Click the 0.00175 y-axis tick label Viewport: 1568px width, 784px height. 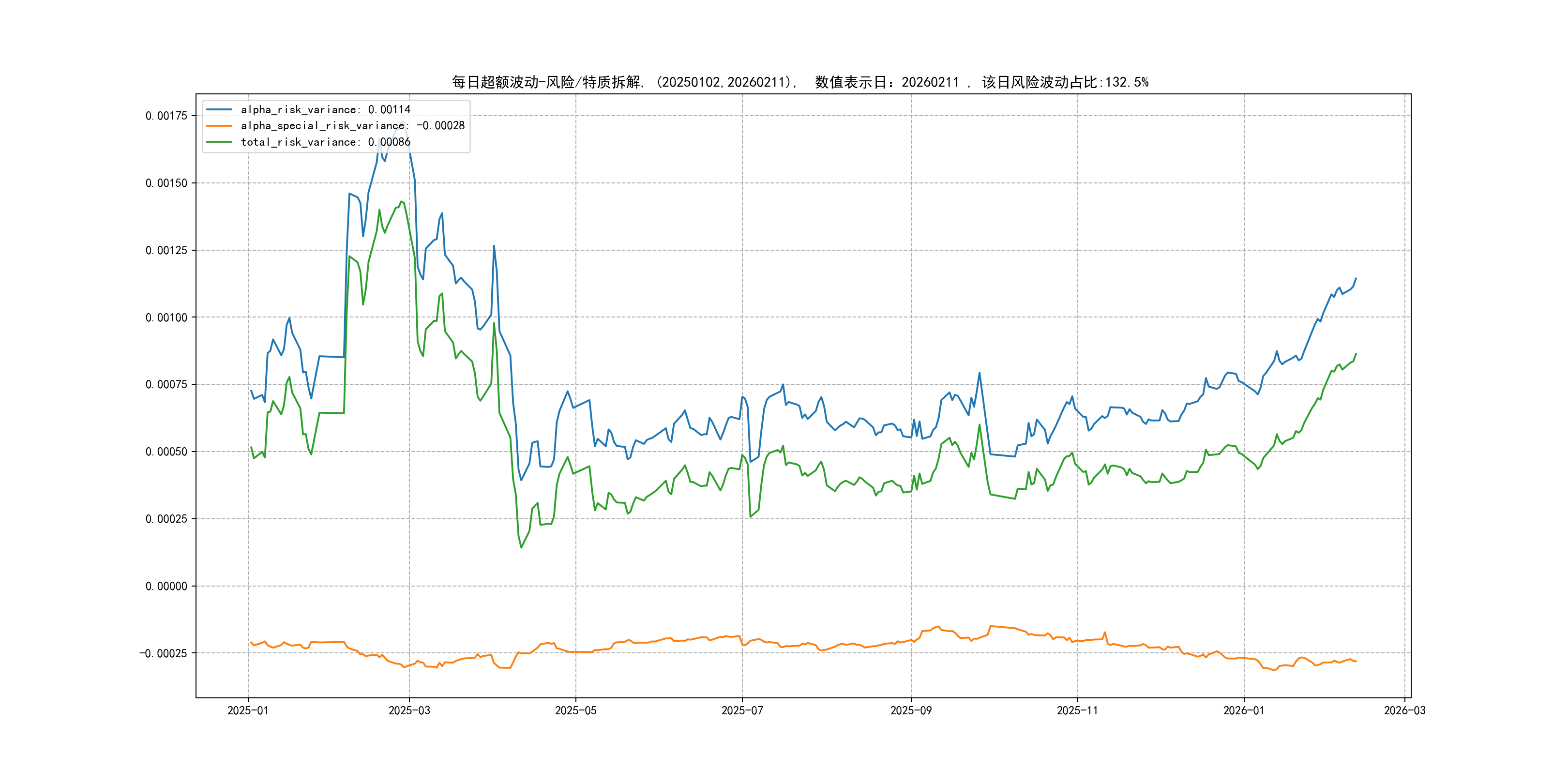166,116
